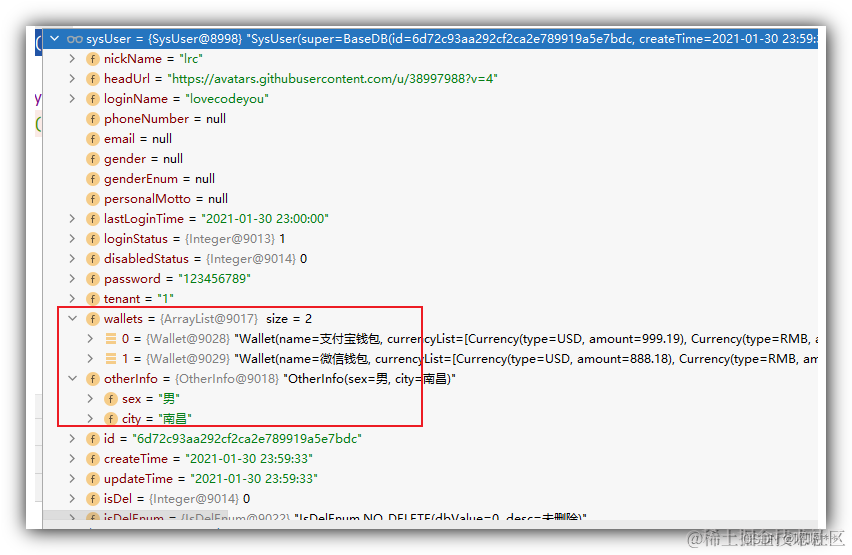The width and height of the screenshot is (852, 555).
Task: Click the 微信钱包 Wallet value text
Action: click(x=526, y=359)
